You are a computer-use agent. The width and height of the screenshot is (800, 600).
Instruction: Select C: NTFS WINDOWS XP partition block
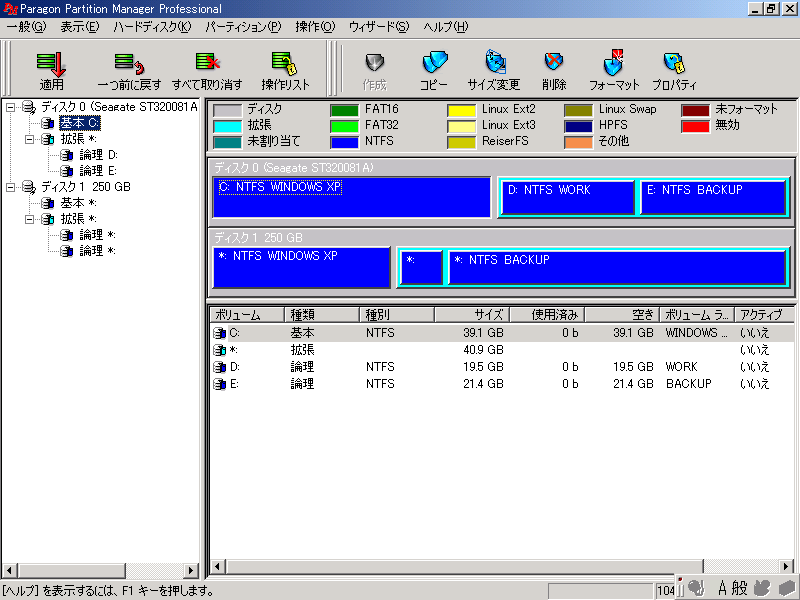[352, 197]
